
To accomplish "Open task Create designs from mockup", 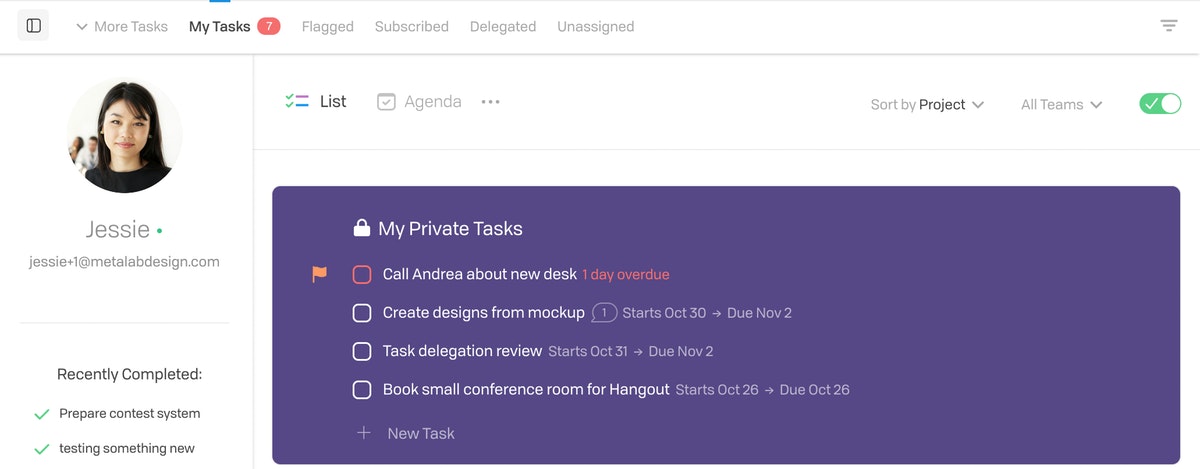I will [484, 313].
